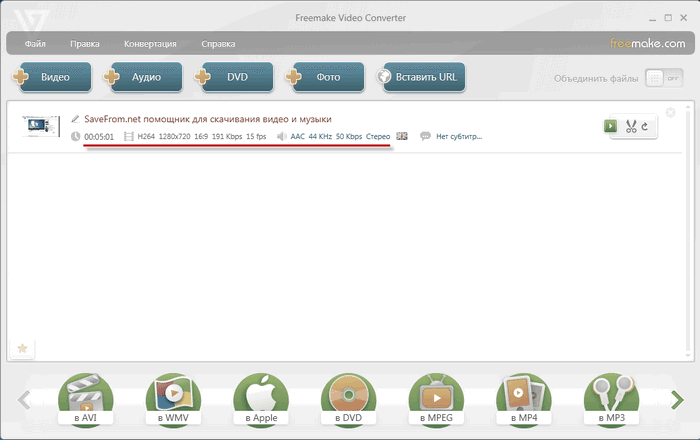The width and height of the screenshot is (700, 440).
Task: Open the Правка menu
Action: coord(85,44)
